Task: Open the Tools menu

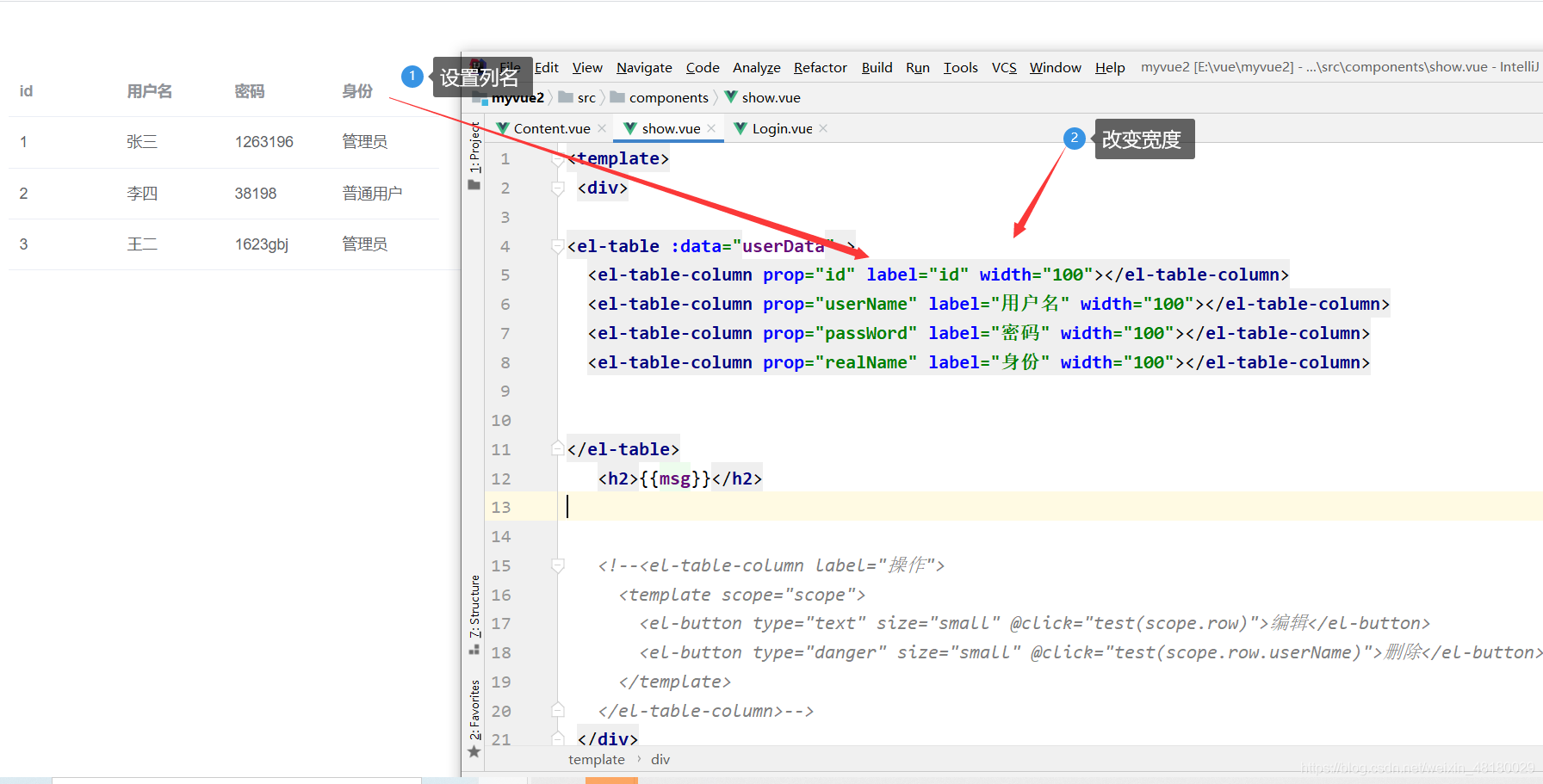Action: click(x=961, y=67)
